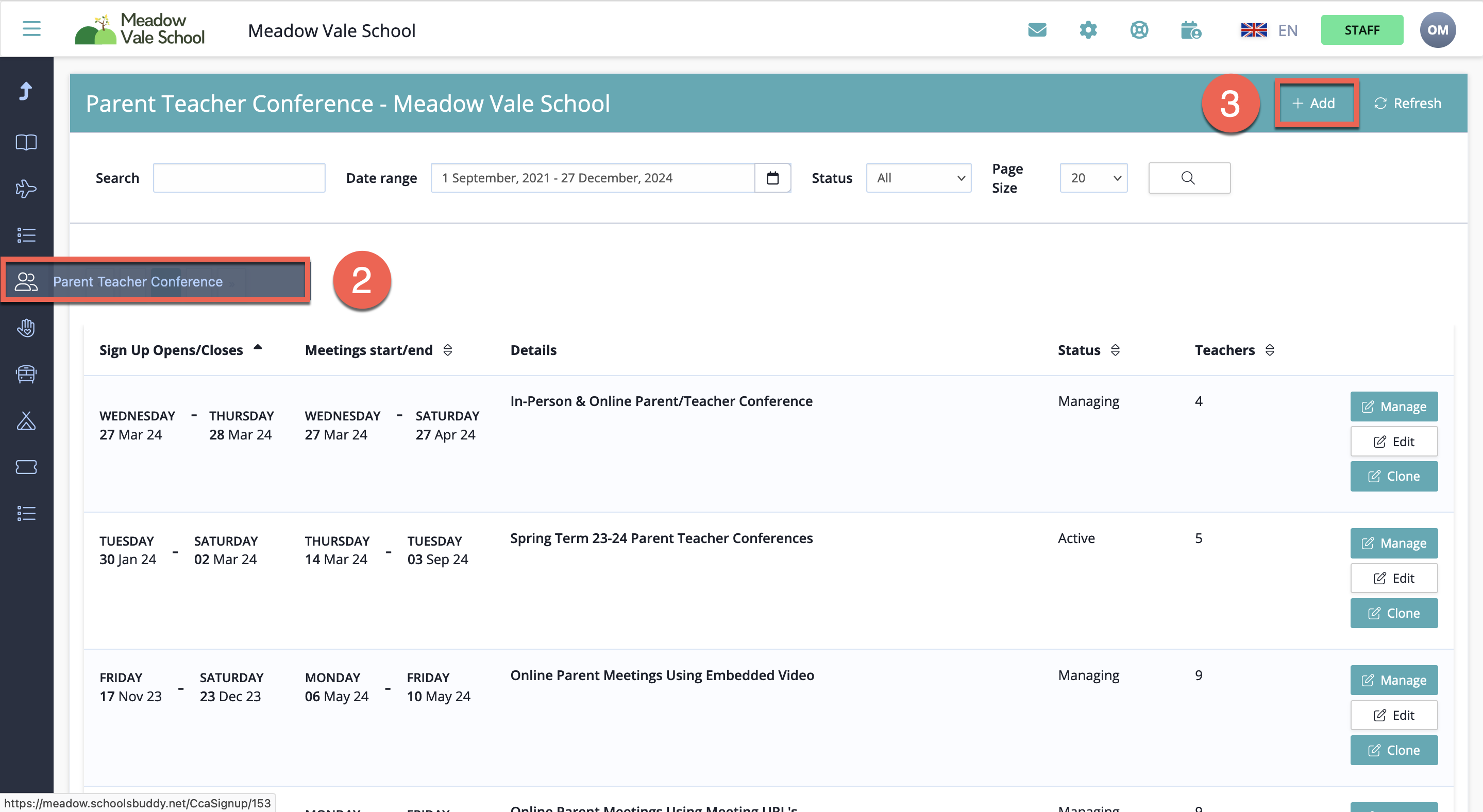Click into the Search text field
Screen dimensions: 1483x812
239,178
